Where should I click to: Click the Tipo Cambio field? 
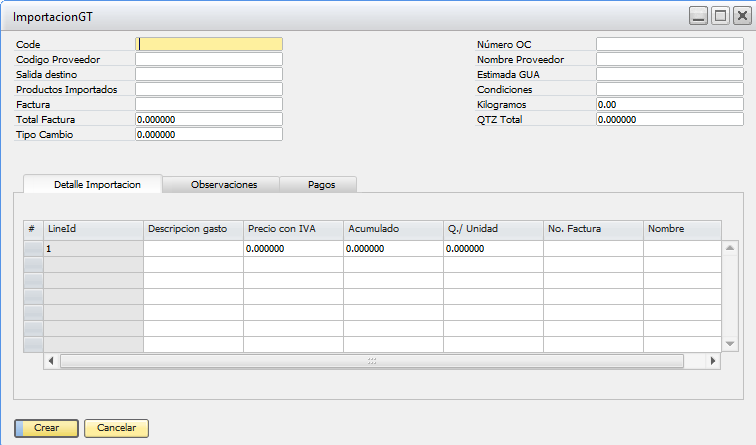coord(209,135)
